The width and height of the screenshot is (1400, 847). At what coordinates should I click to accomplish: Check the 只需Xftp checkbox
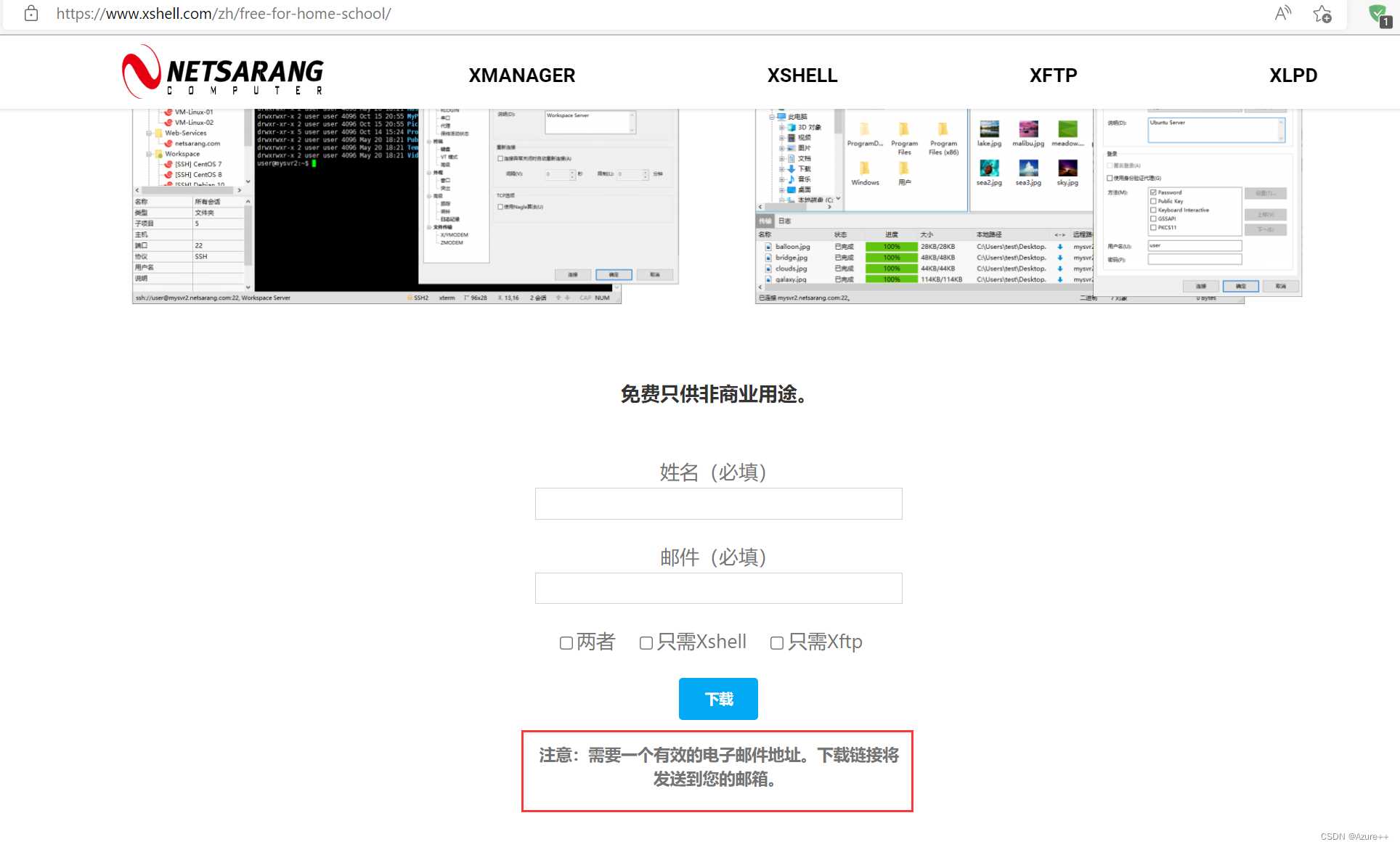777,643
